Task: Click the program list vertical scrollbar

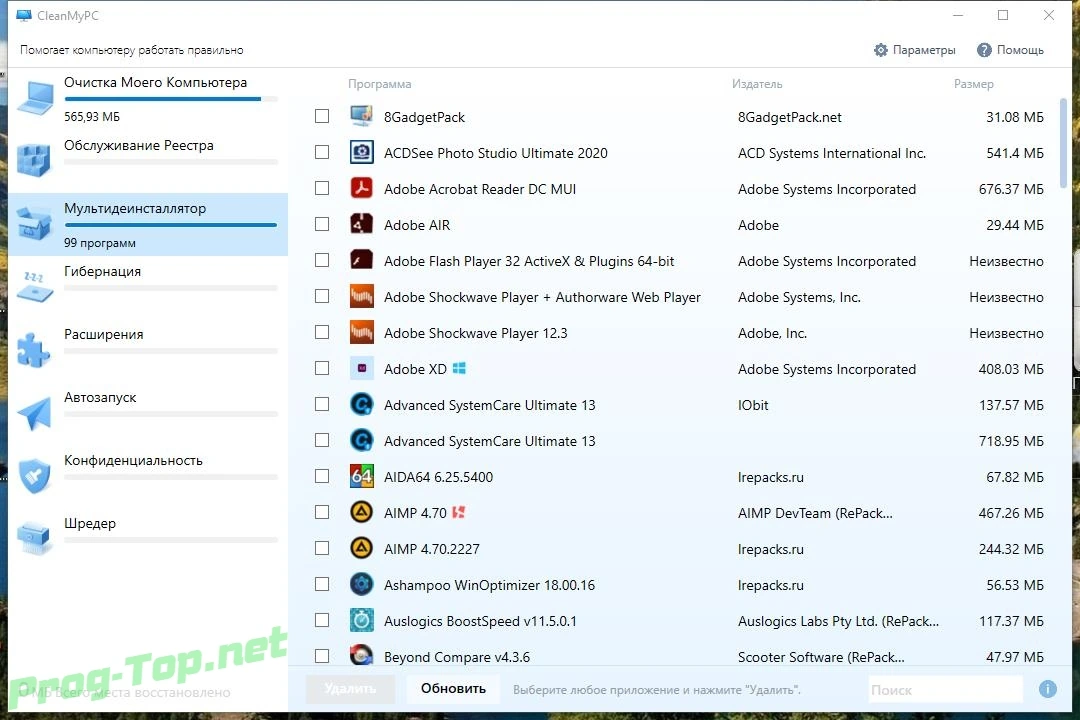Action: 1063,143
